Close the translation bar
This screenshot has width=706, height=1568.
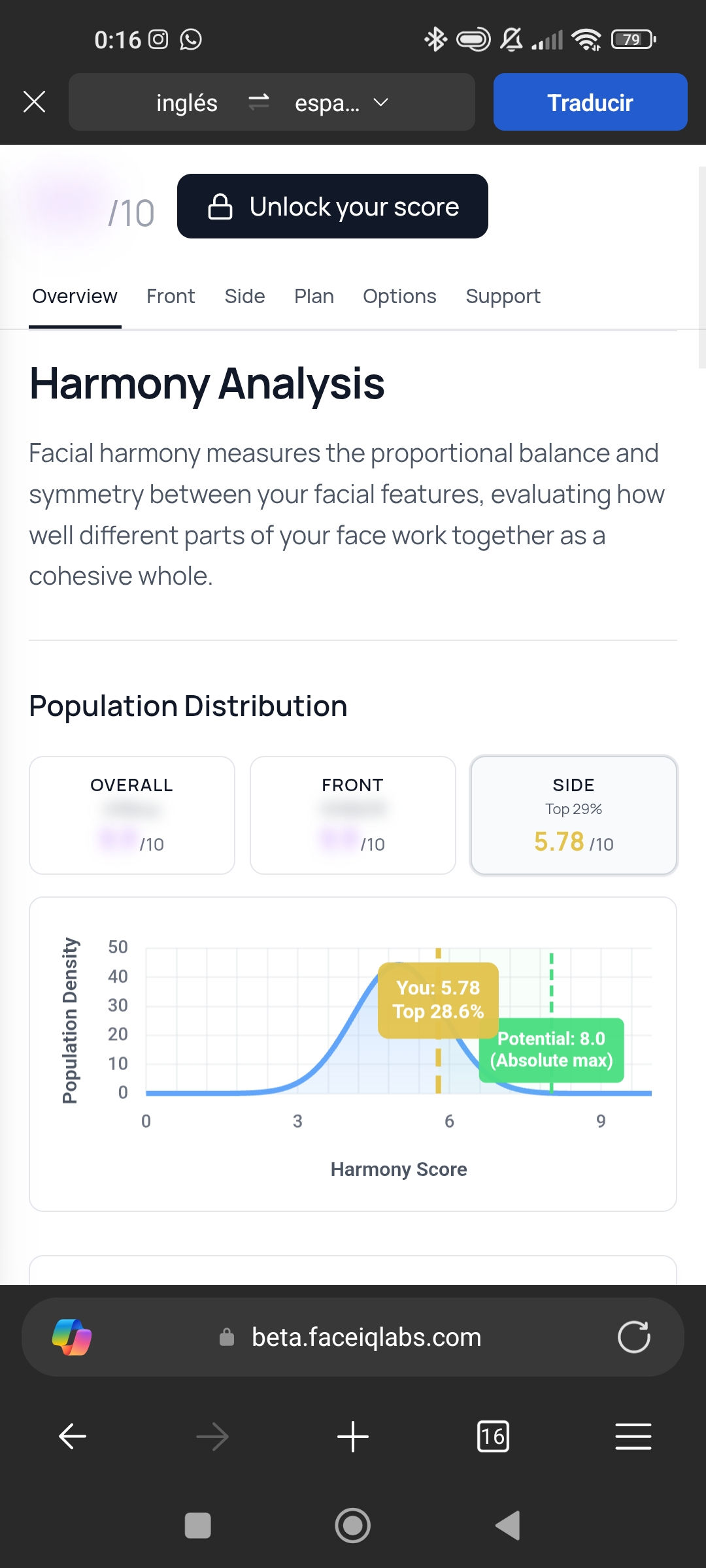34,102
